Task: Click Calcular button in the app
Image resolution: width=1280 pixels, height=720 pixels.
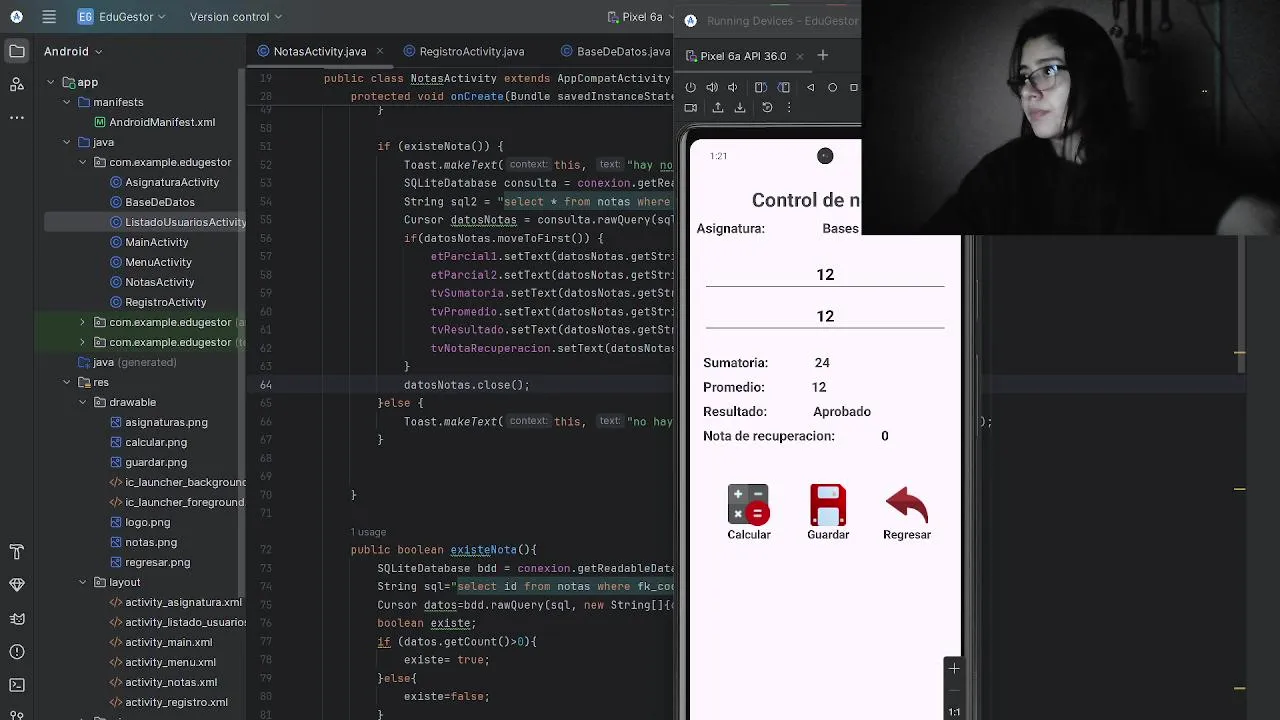Action: pos(749,513)
